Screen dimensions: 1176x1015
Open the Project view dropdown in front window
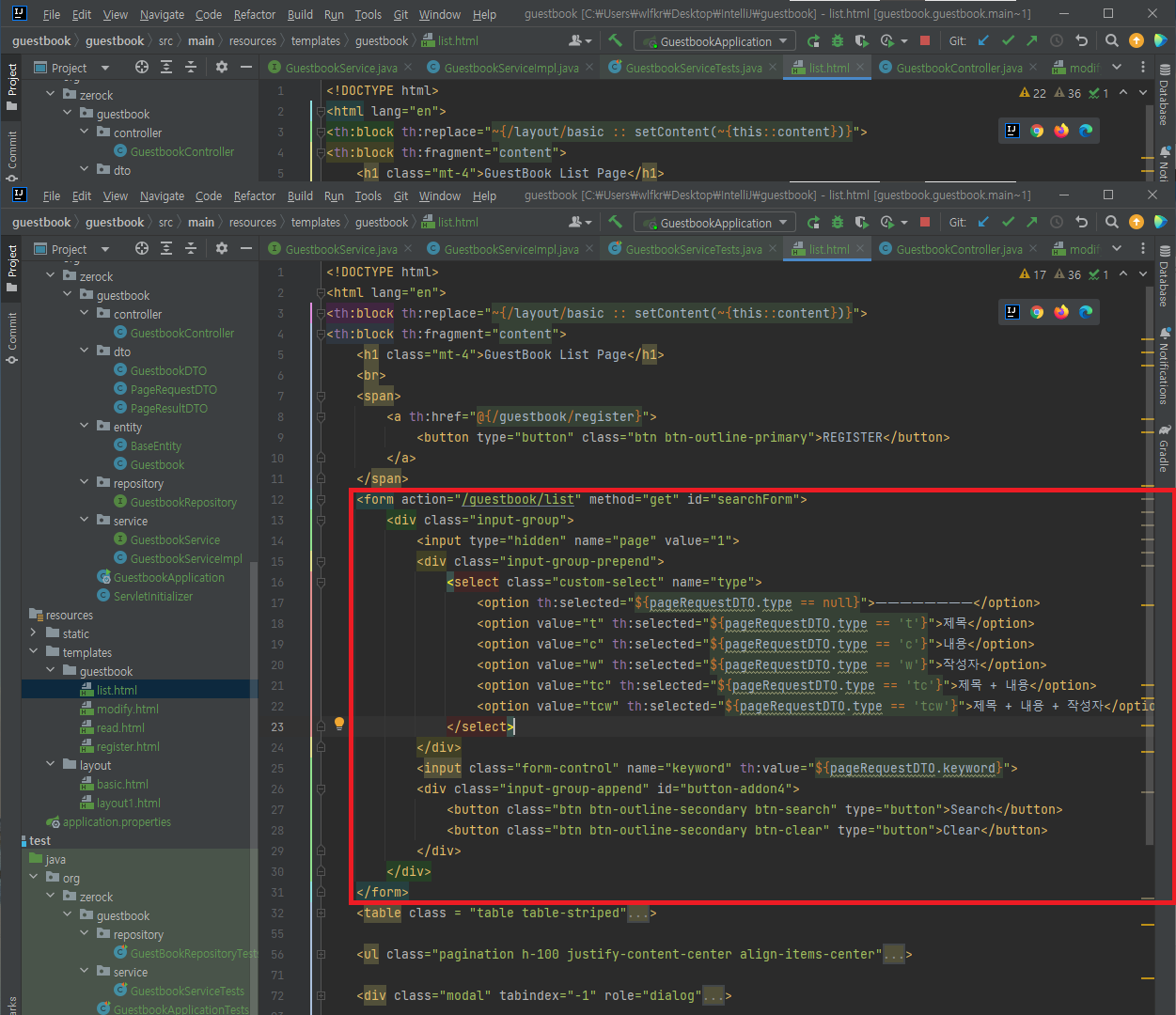104,249
